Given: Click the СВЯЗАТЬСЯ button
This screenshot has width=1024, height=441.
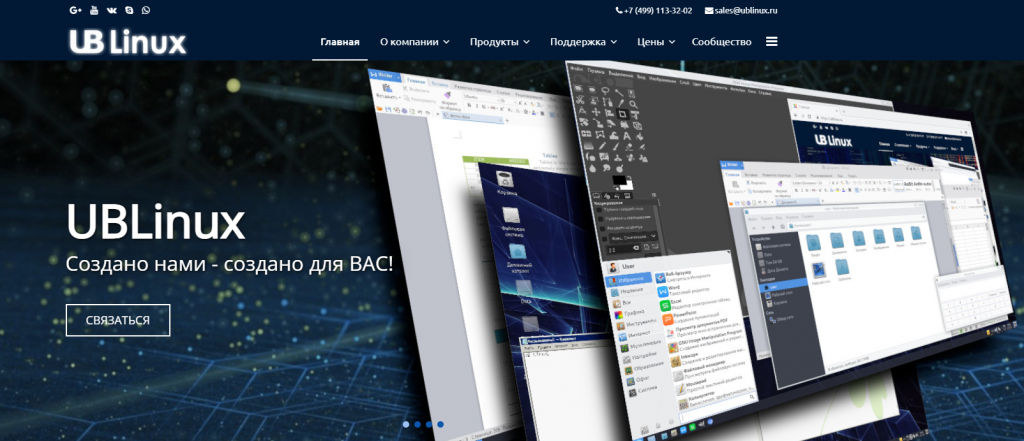Looking at the screenshot, I should 118,320.
